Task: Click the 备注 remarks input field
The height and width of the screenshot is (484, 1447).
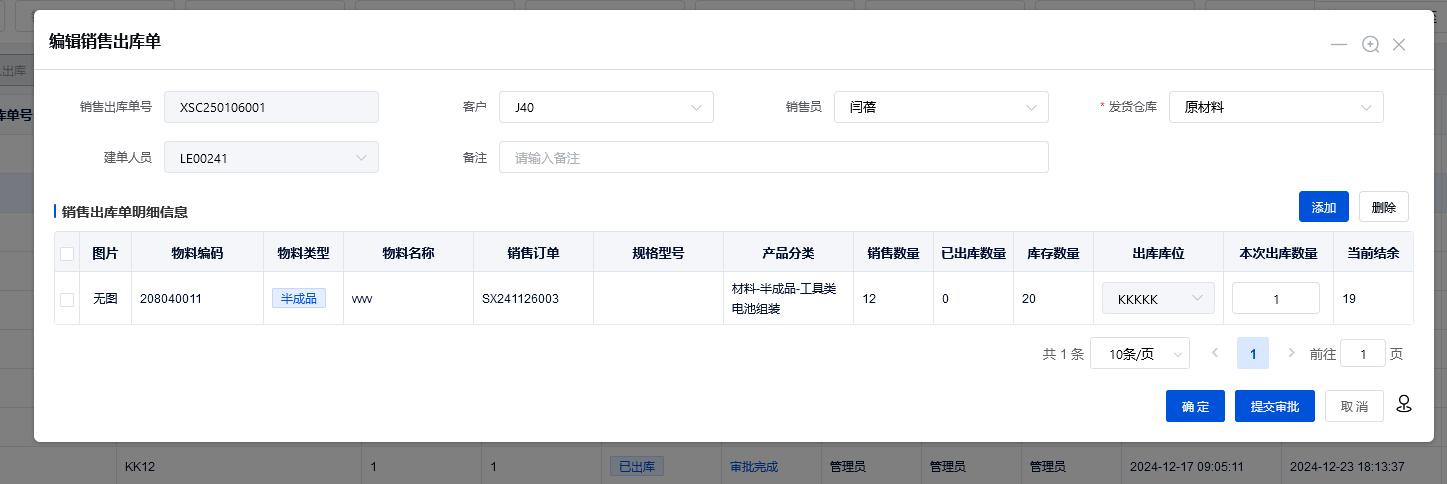Action: [x=773, y=157]
